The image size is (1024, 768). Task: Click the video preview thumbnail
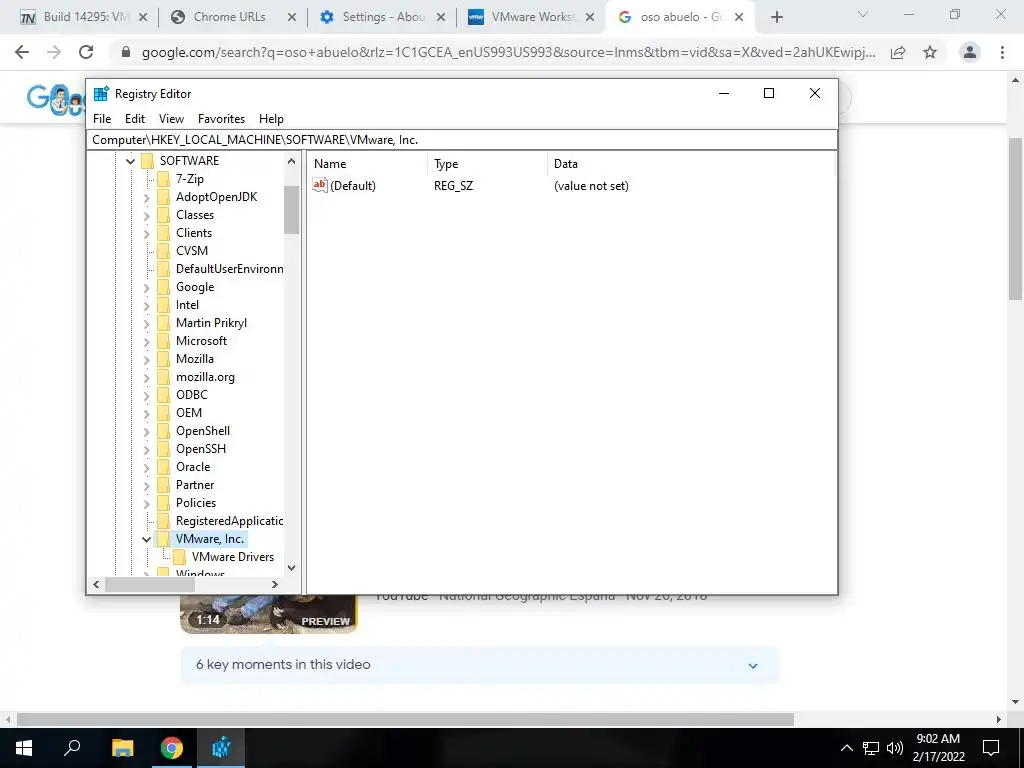coord(269,614)
